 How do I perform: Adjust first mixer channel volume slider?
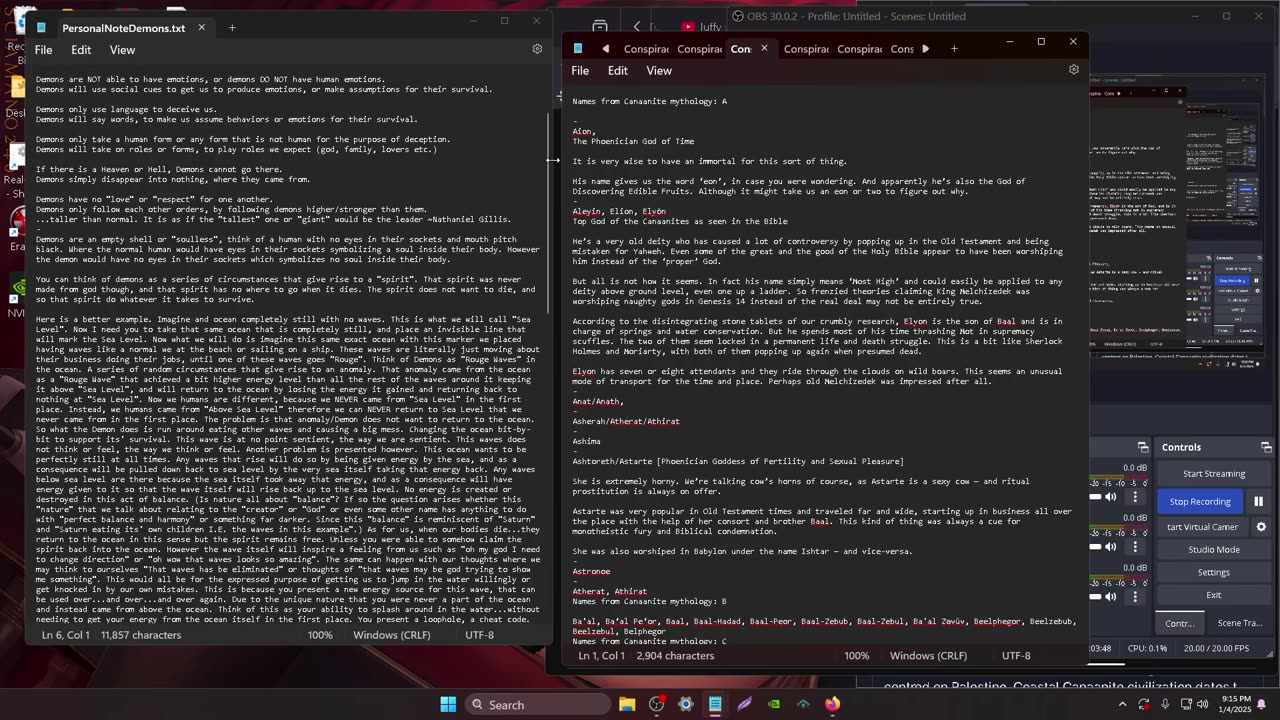tap(1094, 497)
